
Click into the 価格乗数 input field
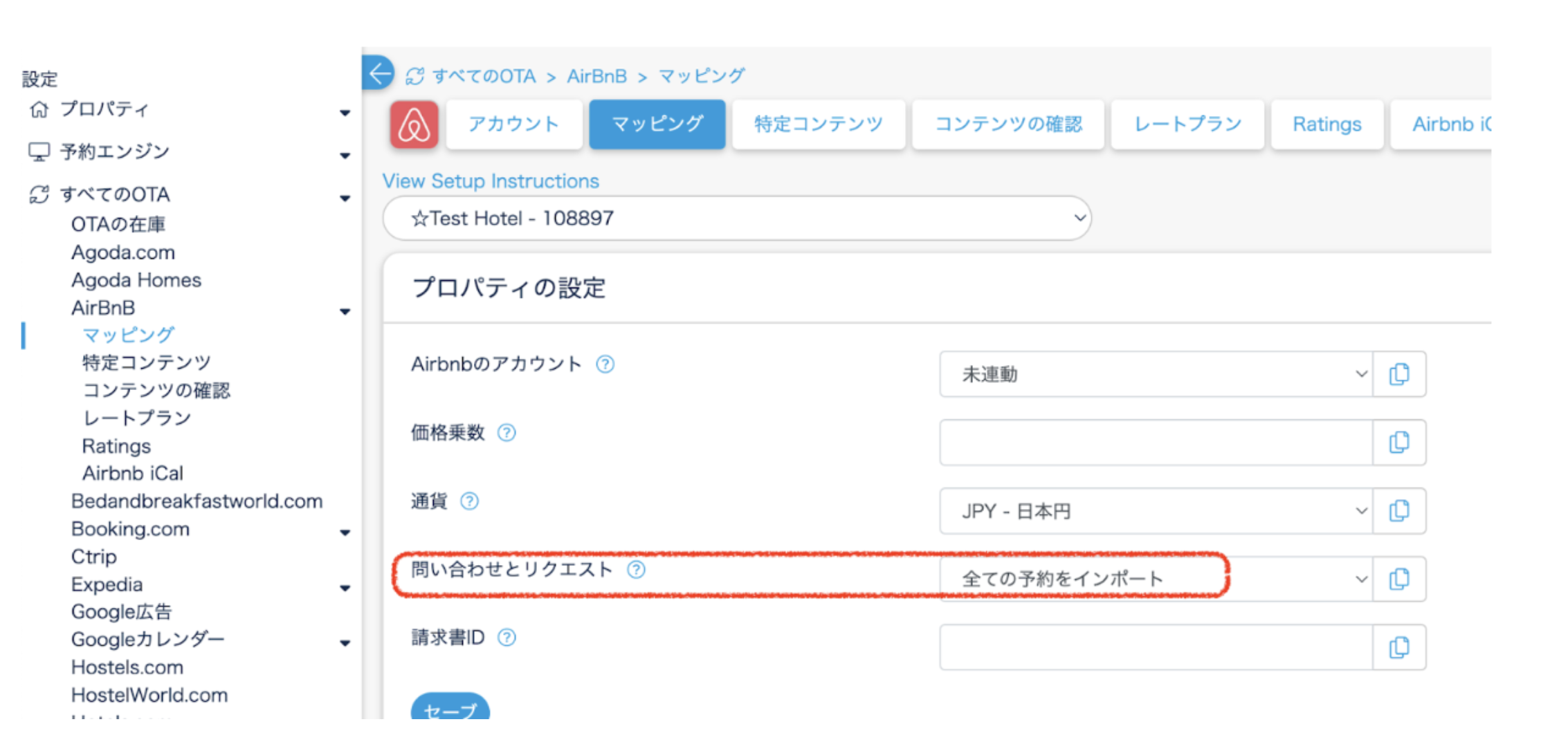[x=1155, y=443]
